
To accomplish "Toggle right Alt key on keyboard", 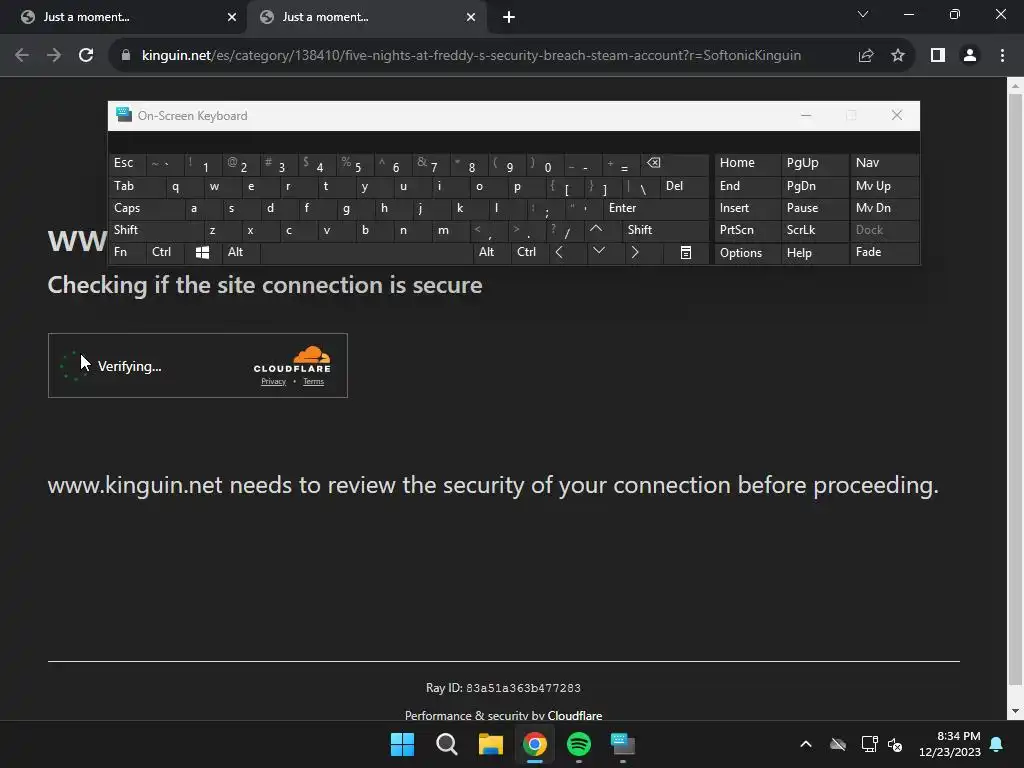I will (491, 252).
